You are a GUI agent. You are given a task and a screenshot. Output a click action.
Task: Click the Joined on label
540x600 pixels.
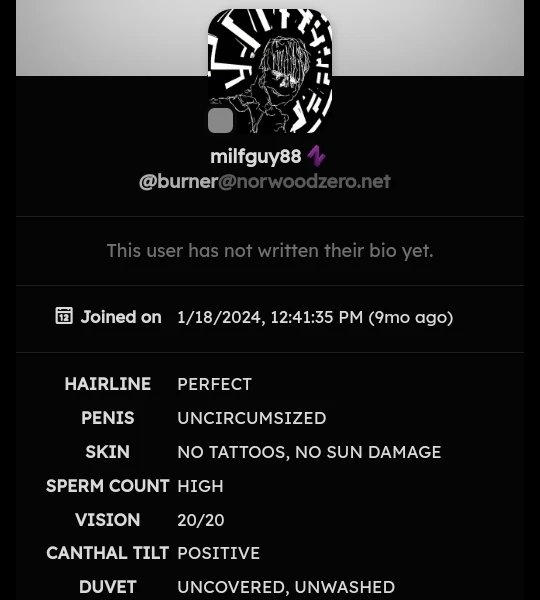click(x=121, y=317)
